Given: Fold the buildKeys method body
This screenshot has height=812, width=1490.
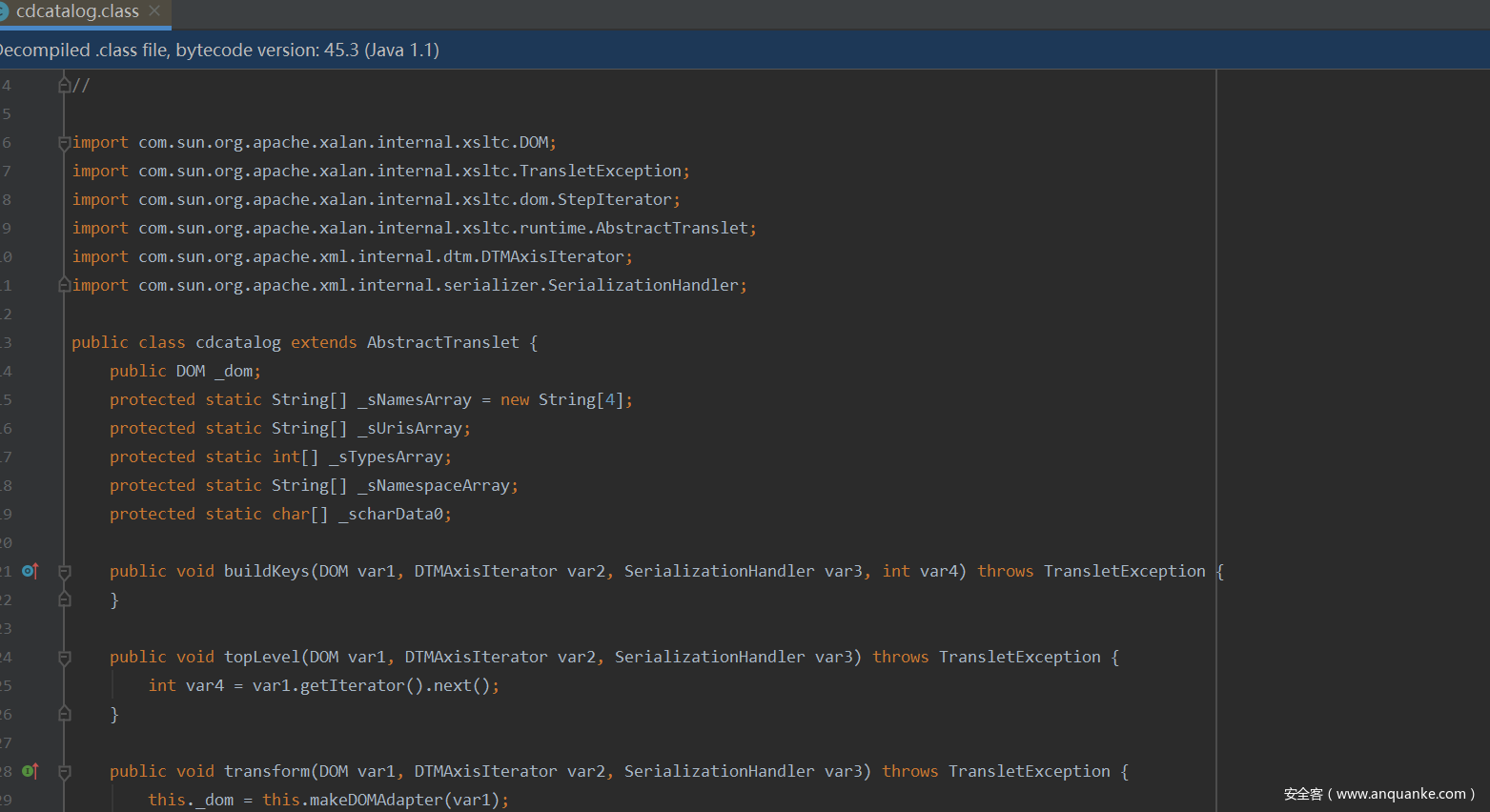Looking at the screenshot, I should (64, 572).
